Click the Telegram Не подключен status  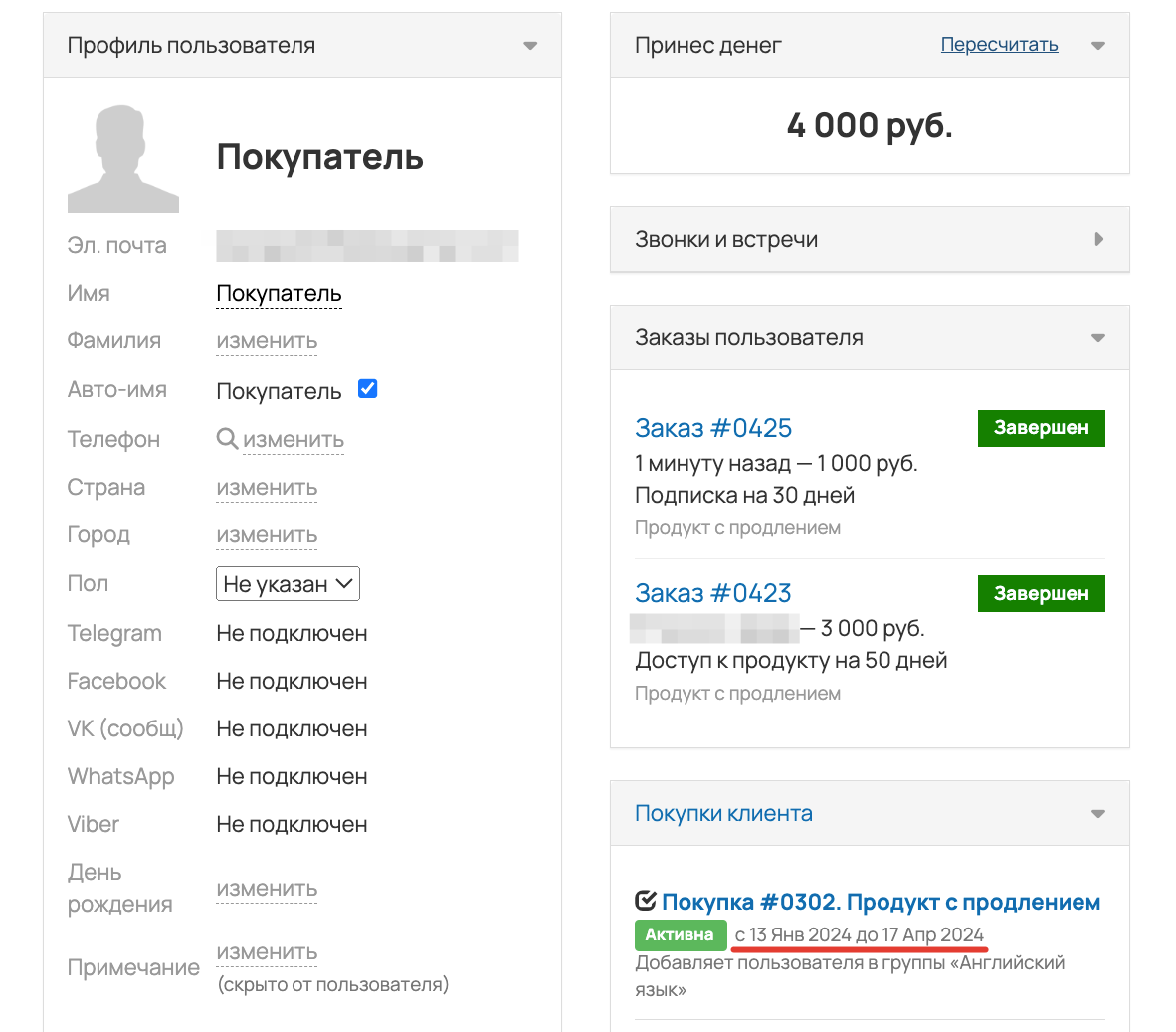292,633
